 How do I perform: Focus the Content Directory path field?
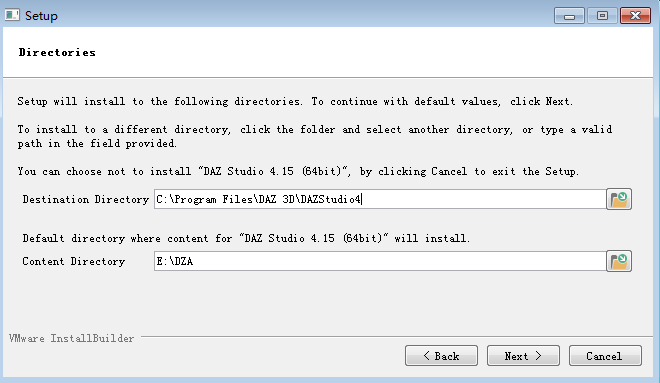tap(380, 261)
